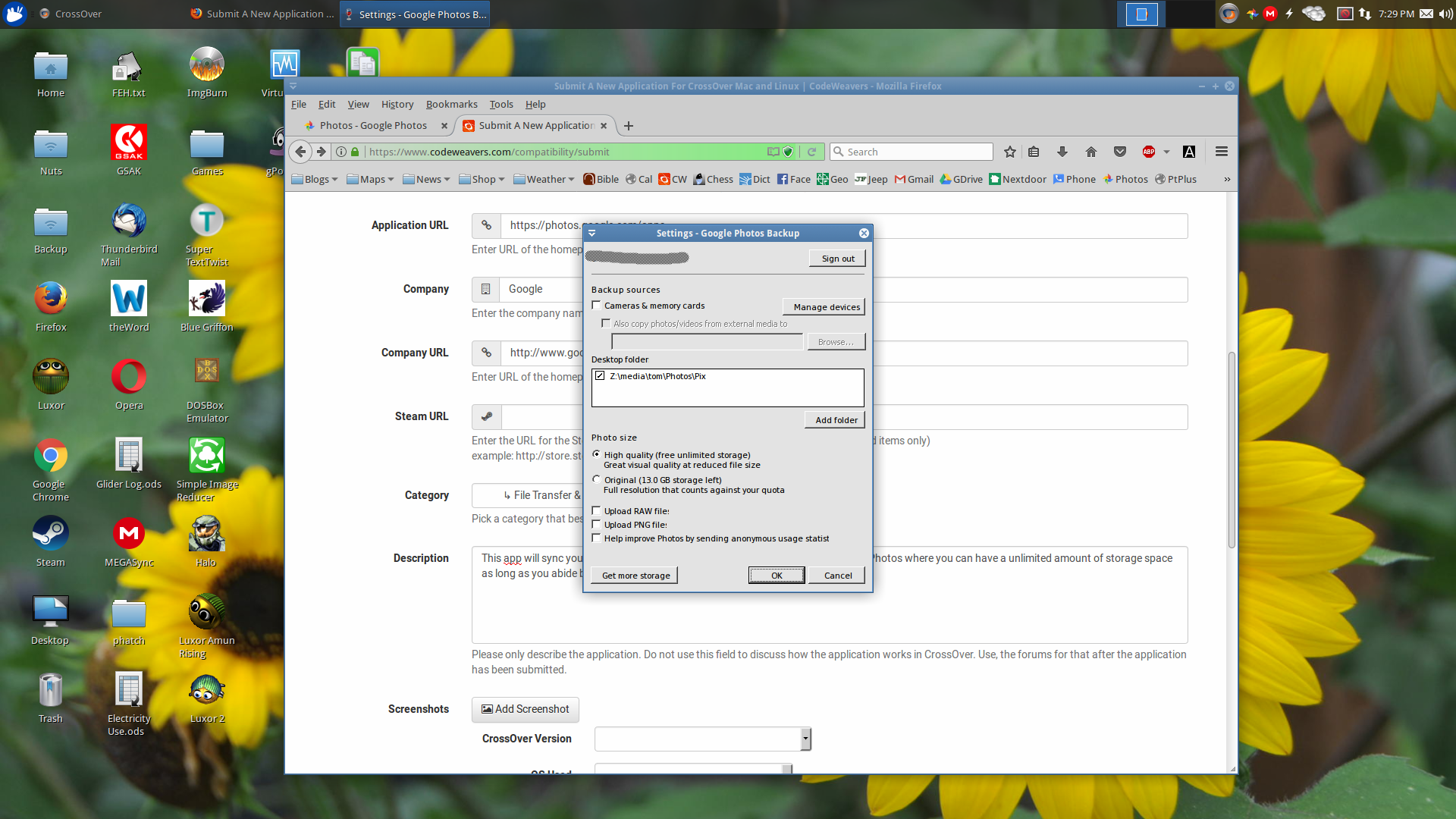Open the File menu in Firefox
Viewport: 1456px width, 819px height.
pyautogui.click(x=299, y=105)
